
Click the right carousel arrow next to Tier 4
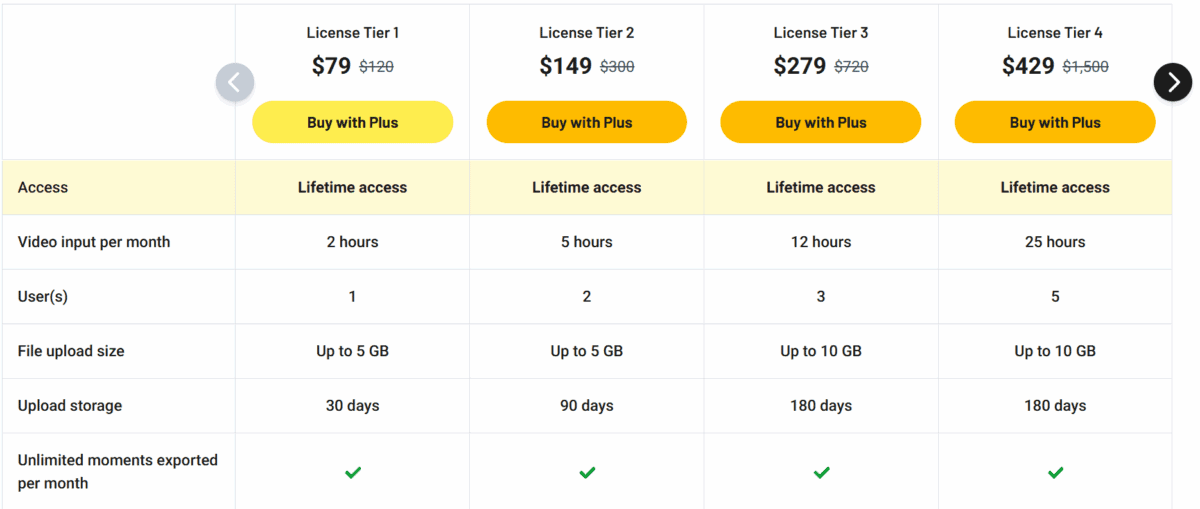point(1173,82)
